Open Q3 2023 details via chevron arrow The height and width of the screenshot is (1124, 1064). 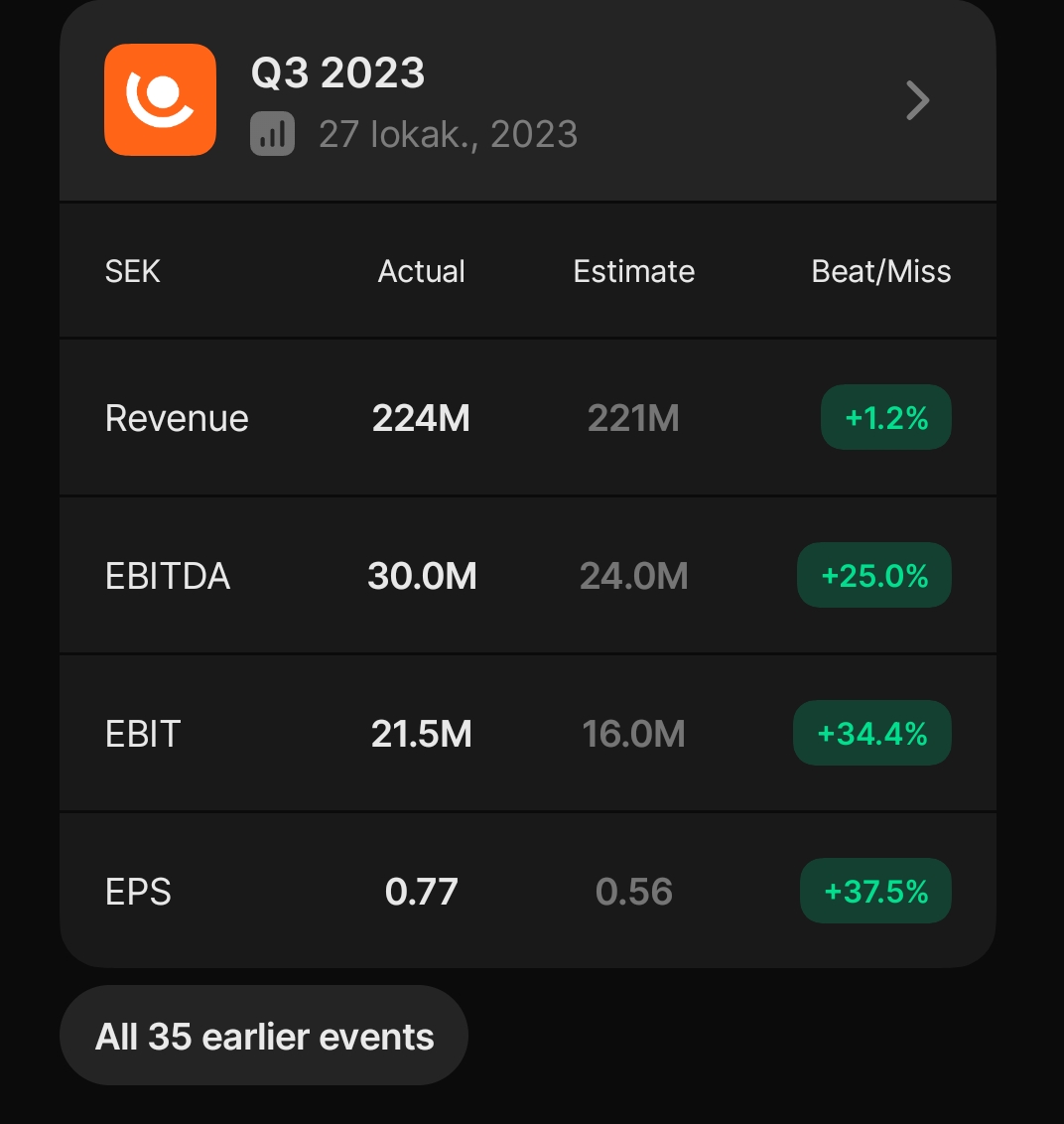point(918,100)
